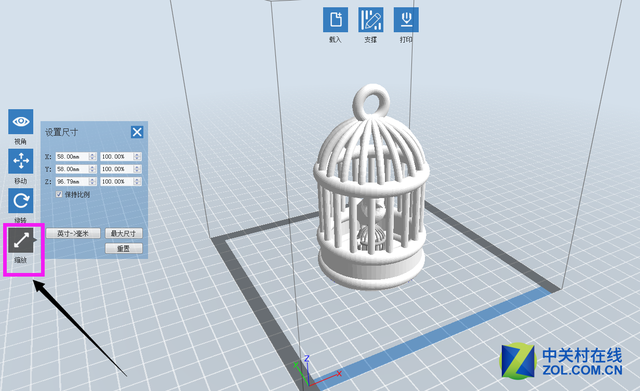The height and width of the screenshot is (391, 640).
Task: Click the 重置 reset button
Action: (x=124, y=248)
